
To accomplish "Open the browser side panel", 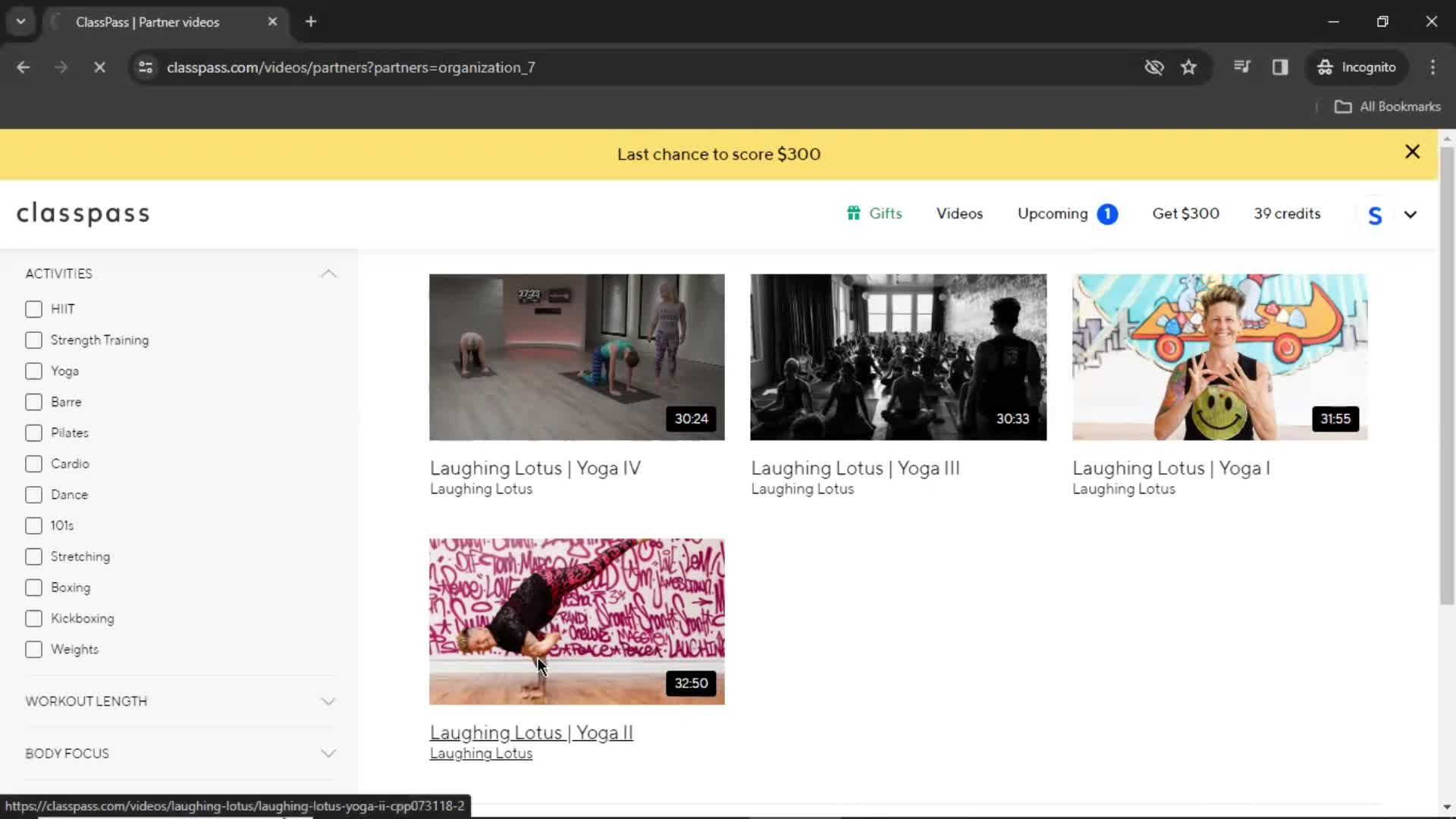I will click(x=1280, y=67).
